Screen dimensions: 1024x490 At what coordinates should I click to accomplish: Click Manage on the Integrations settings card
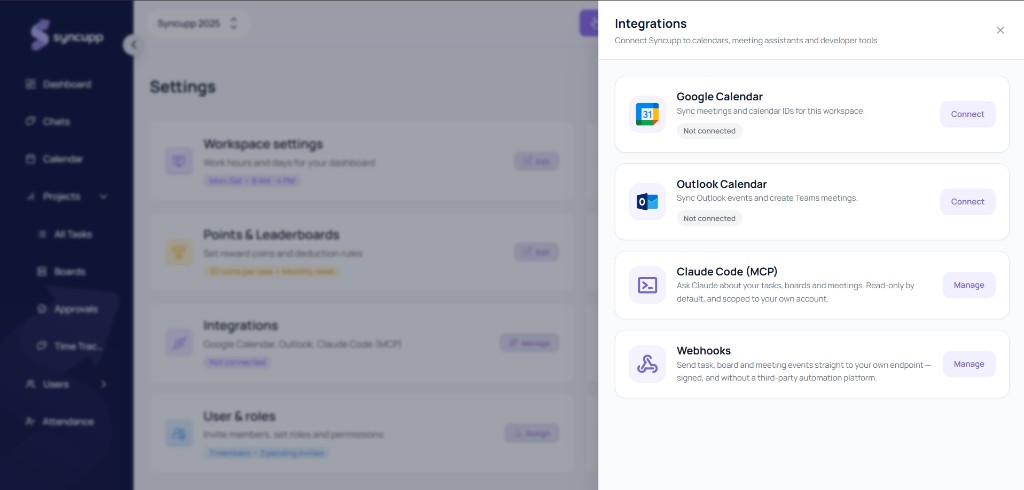click(530, 343)
